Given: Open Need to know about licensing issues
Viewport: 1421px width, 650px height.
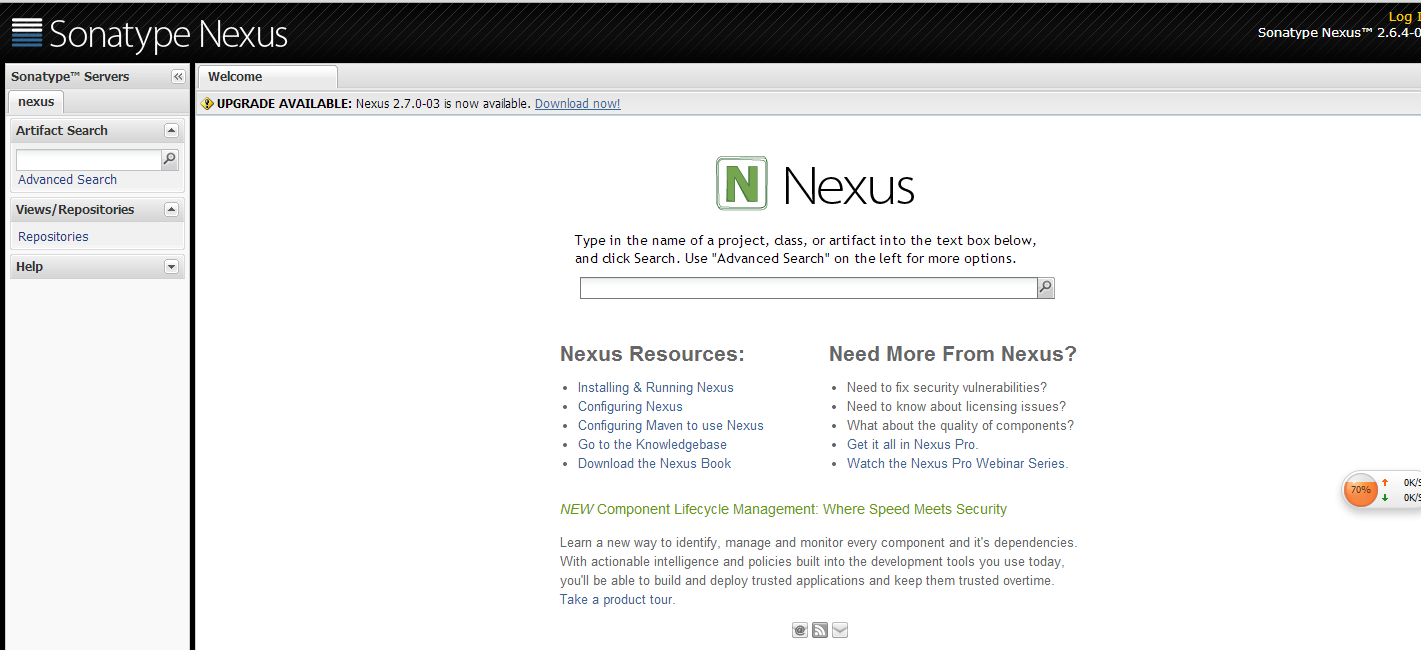Looking at the screenshot, I should [956, 407].
